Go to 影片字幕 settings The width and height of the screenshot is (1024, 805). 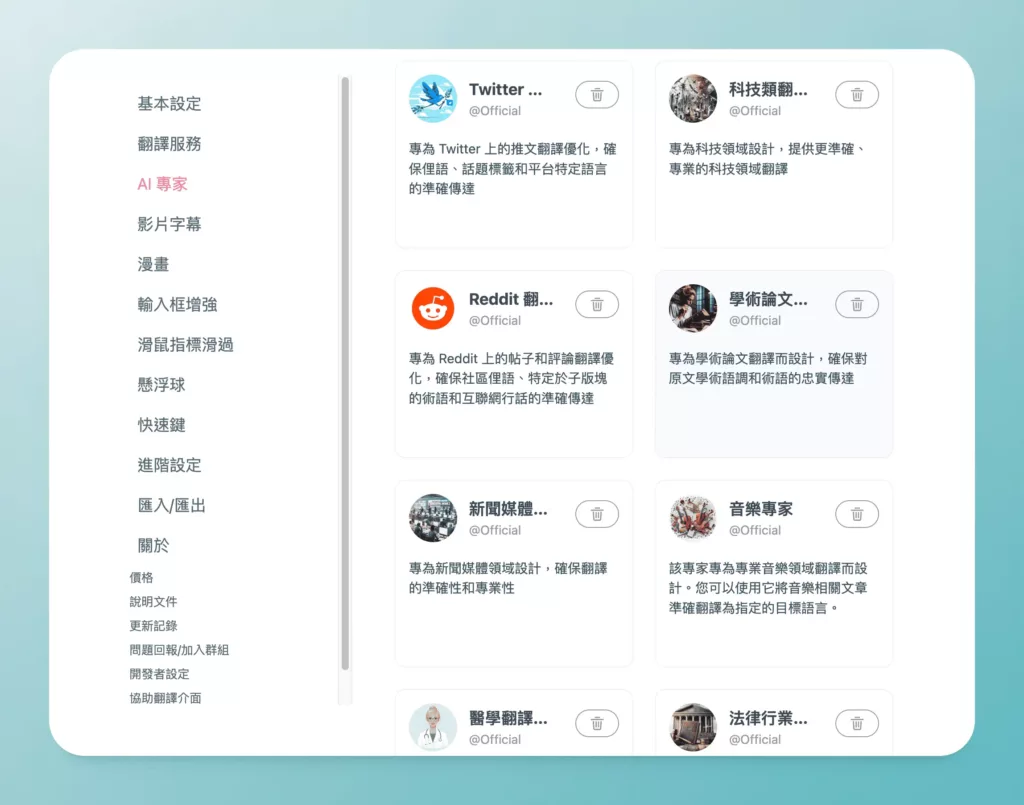(x=169, y=224)
